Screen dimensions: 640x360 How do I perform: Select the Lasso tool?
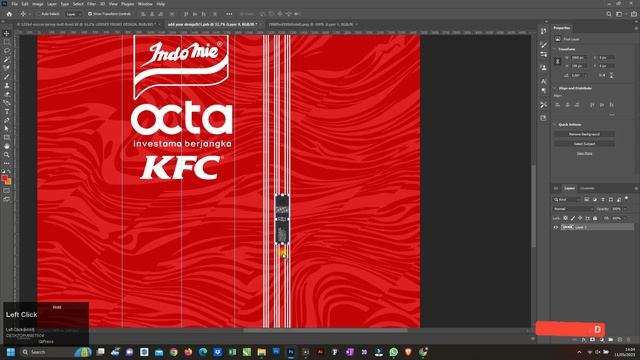coord(7,51)
